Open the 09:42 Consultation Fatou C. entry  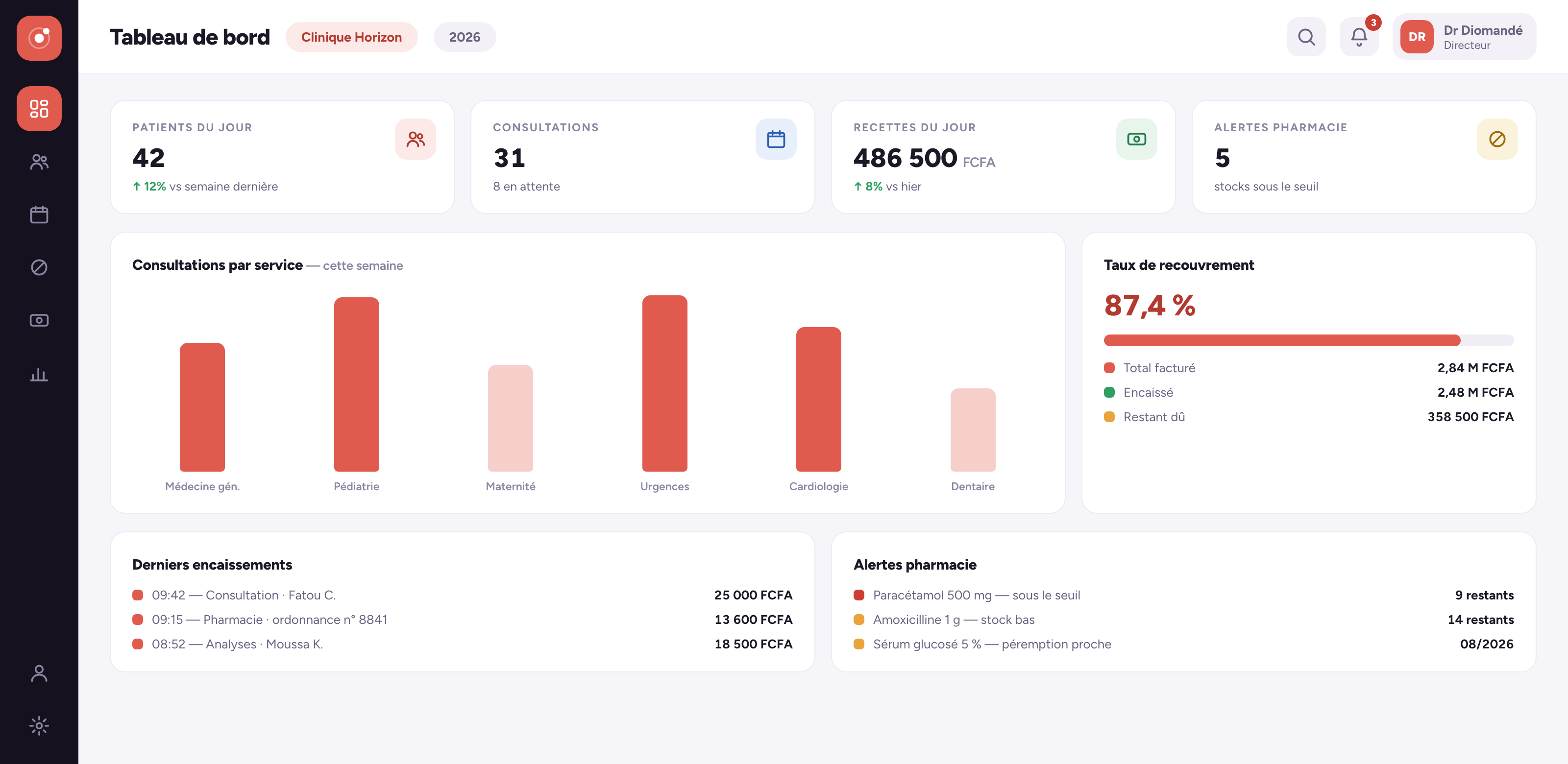462,595
